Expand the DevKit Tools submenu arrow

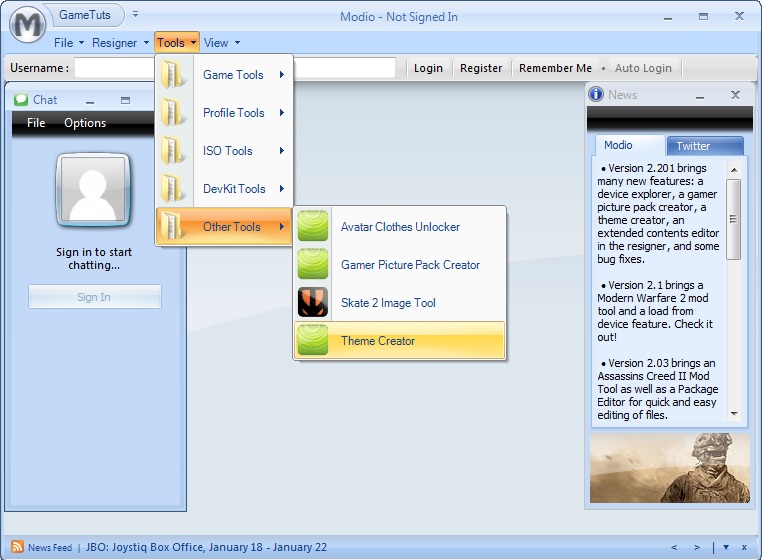point(281,188)
